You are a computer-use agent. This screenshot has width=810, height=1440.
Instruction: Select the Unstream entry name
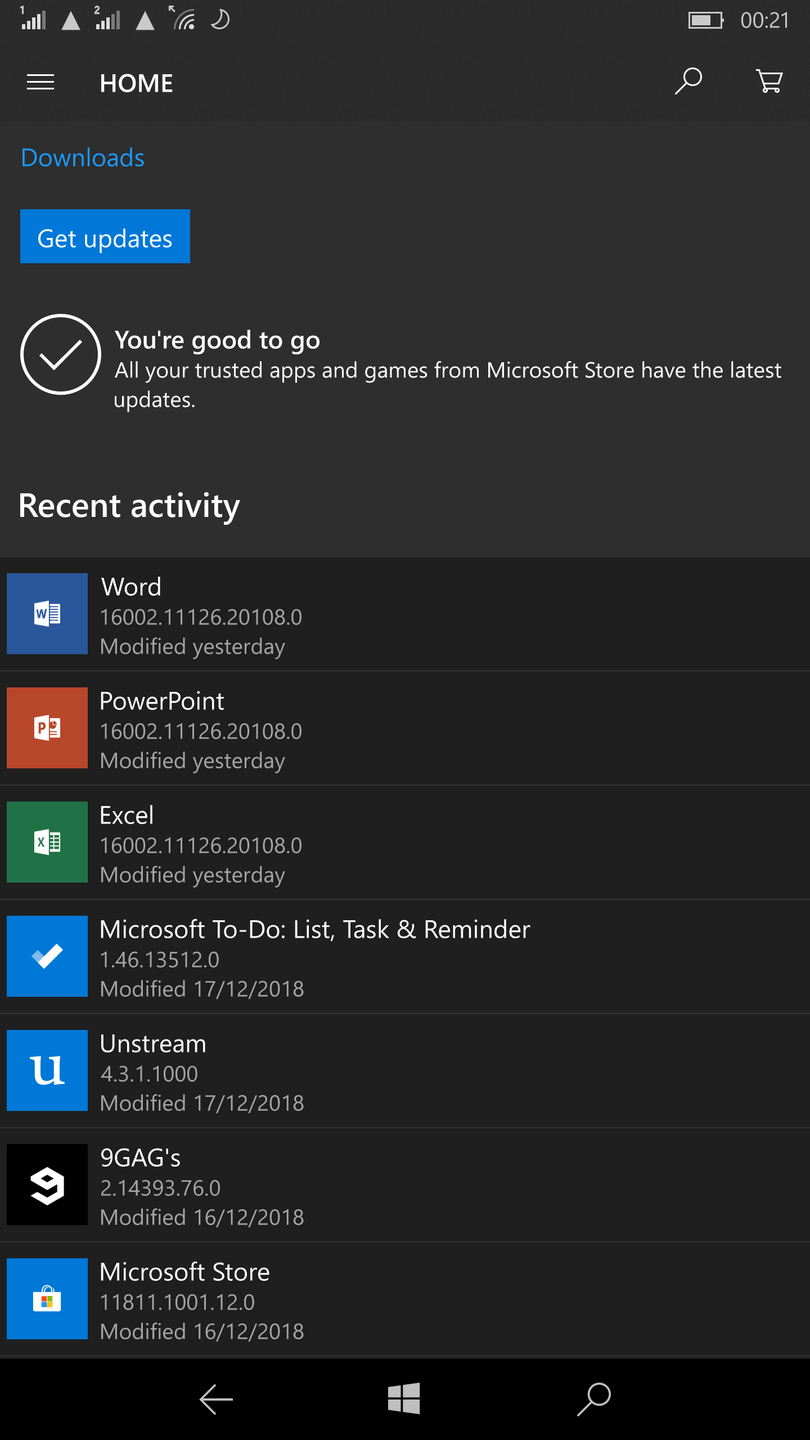tap(153, 1044)
